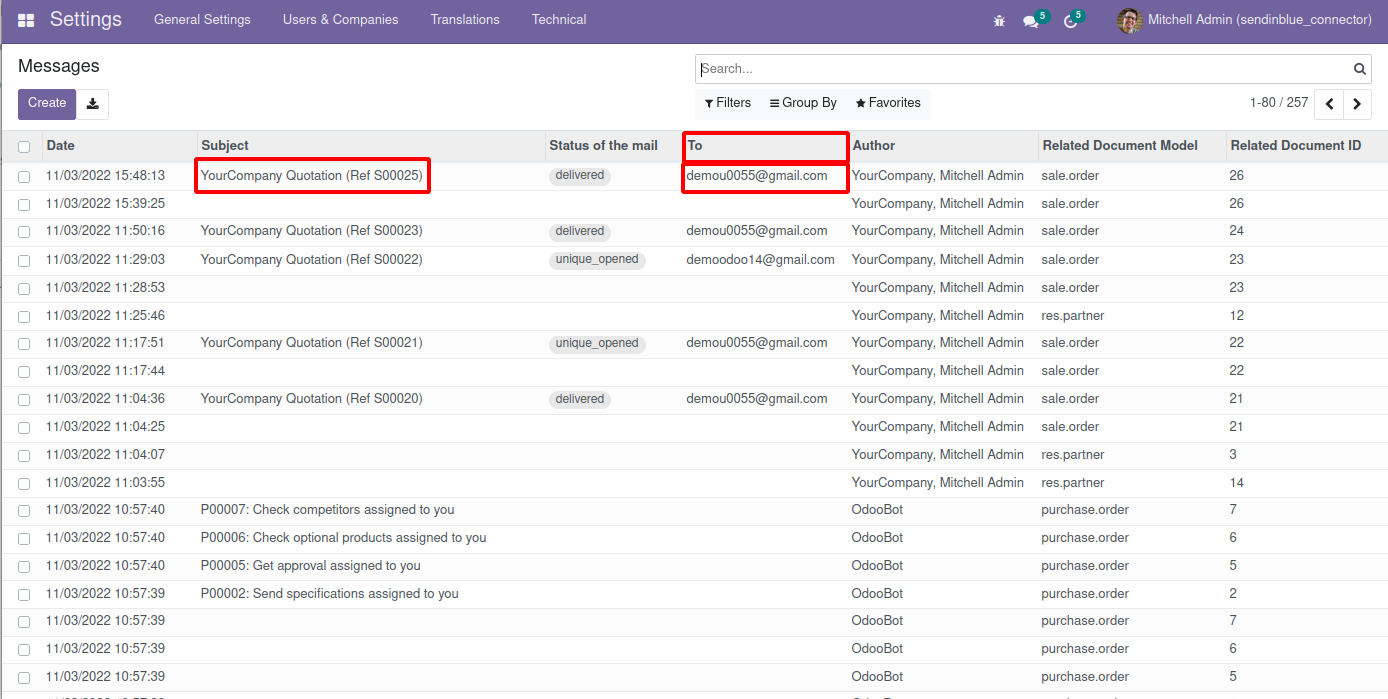Click the download export icon
Screen dimensions: 1388x699
93,104
